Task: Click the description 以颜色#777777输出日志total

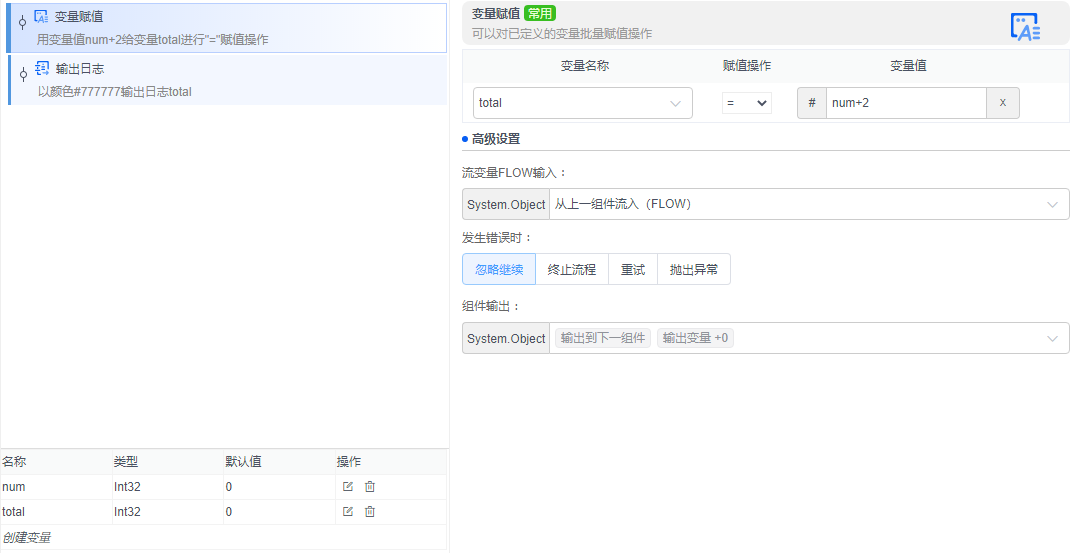Action: [114, 92]
